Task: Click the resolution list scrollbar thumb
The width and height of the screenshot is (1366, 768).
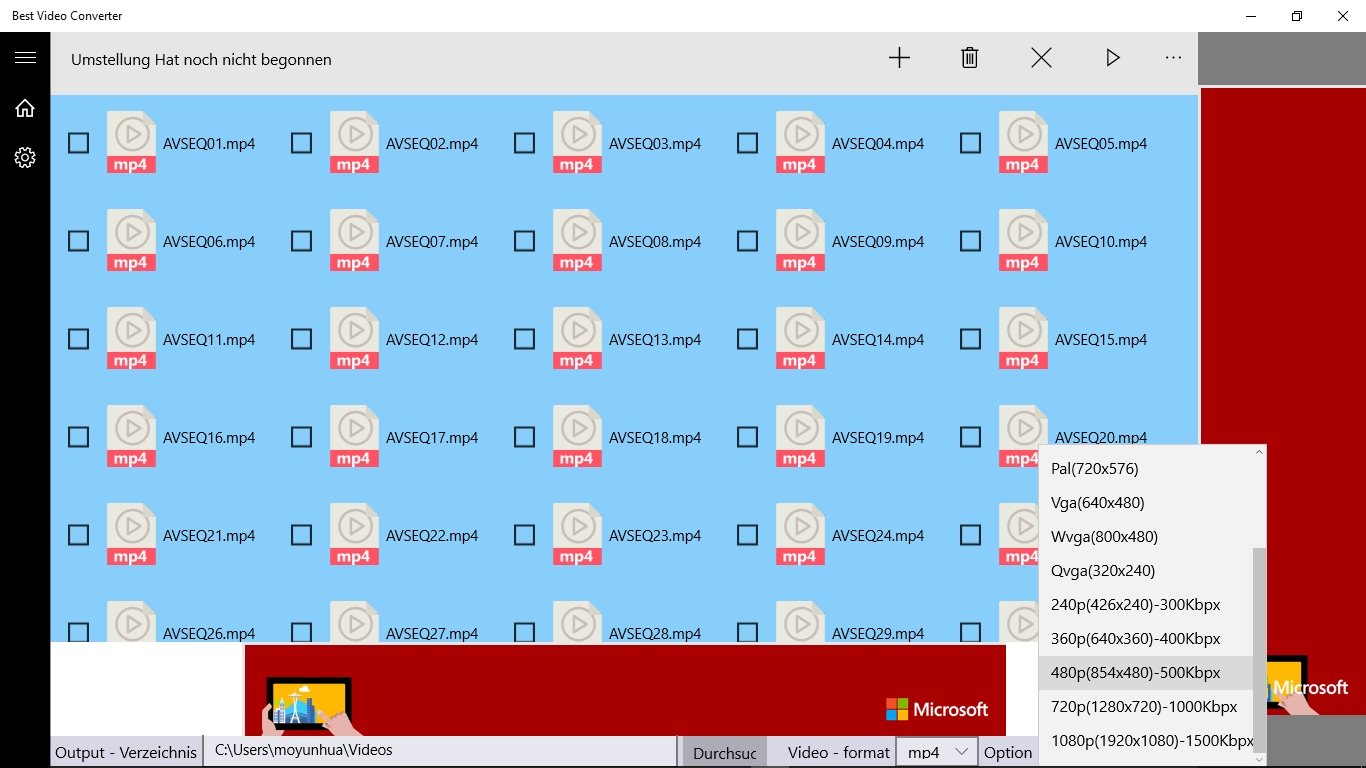Action: [1259, 649]
